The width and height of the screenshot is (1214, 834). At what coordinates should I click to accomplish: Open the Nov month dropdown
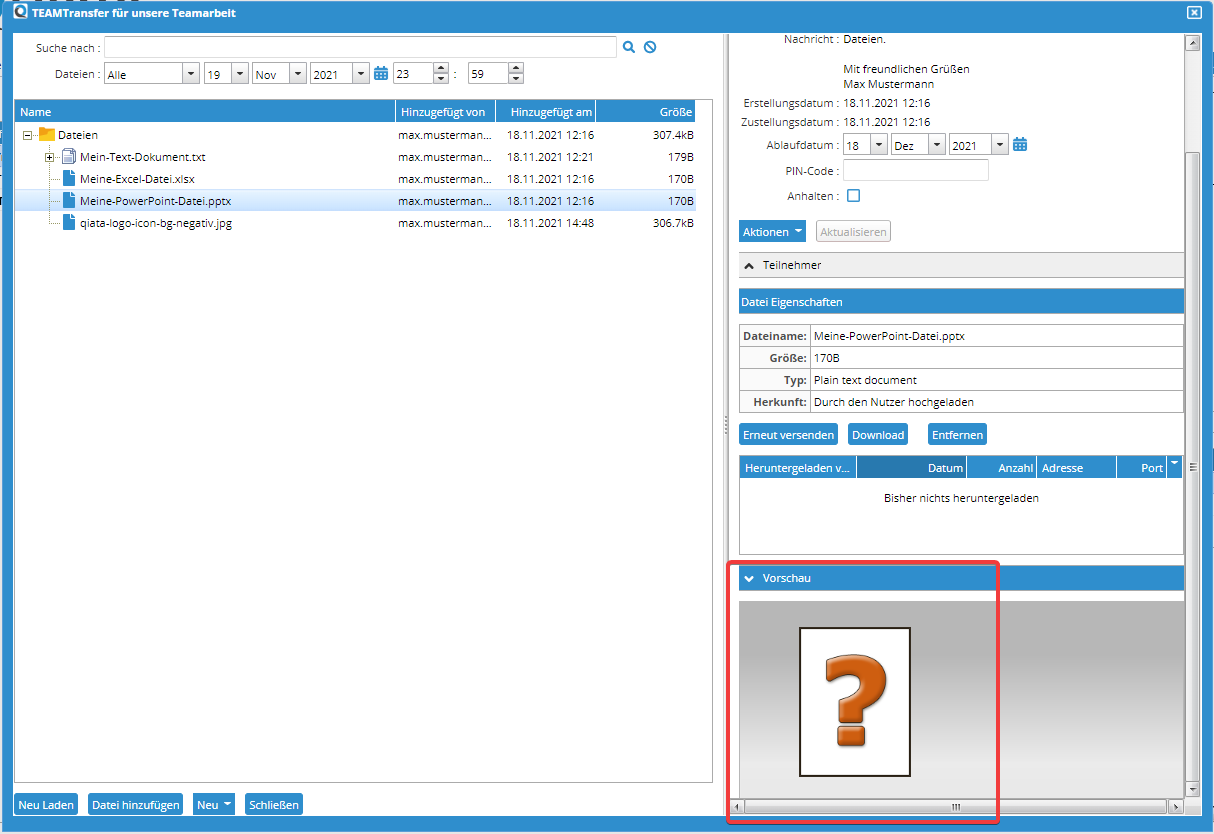[x=297, y=73]
